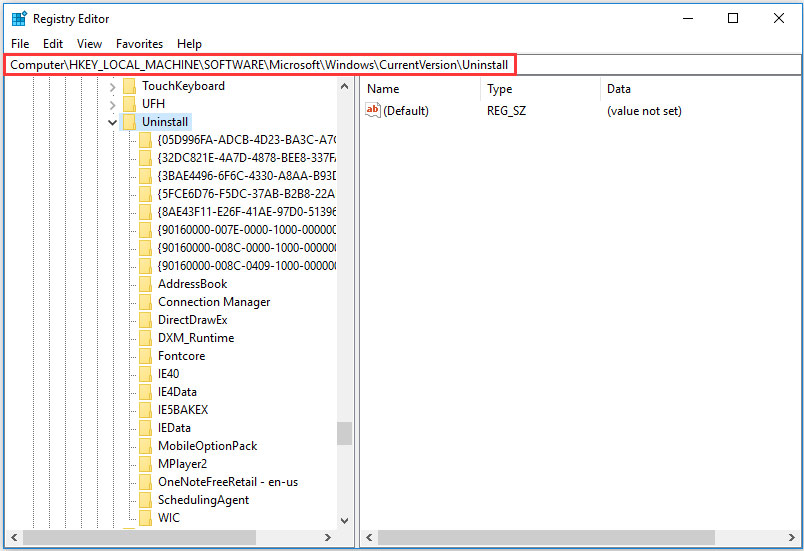Click folder icon of {90160000-008C-0000 key
This screenshot has height=551, width=804.
[146, 248]
